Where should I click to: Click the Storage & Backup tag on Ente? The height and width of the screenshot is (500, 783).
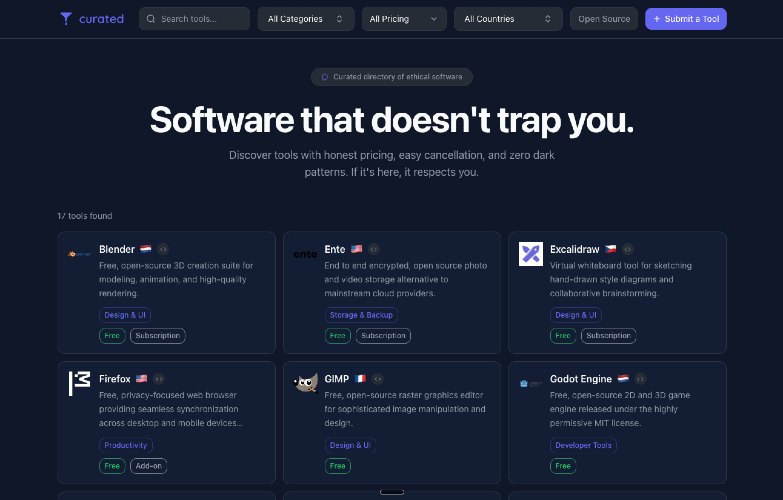coord(361,315)
